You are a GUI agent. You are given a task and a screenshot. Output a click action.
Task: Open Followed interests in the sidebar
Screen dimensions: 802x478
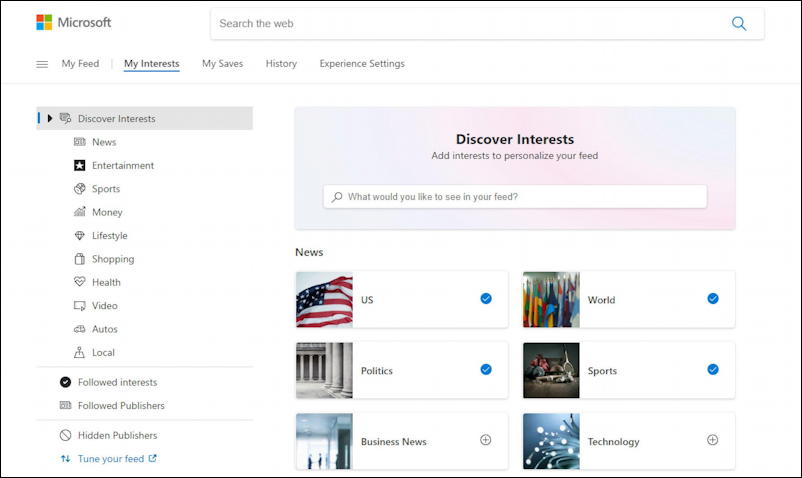point(117,382)
